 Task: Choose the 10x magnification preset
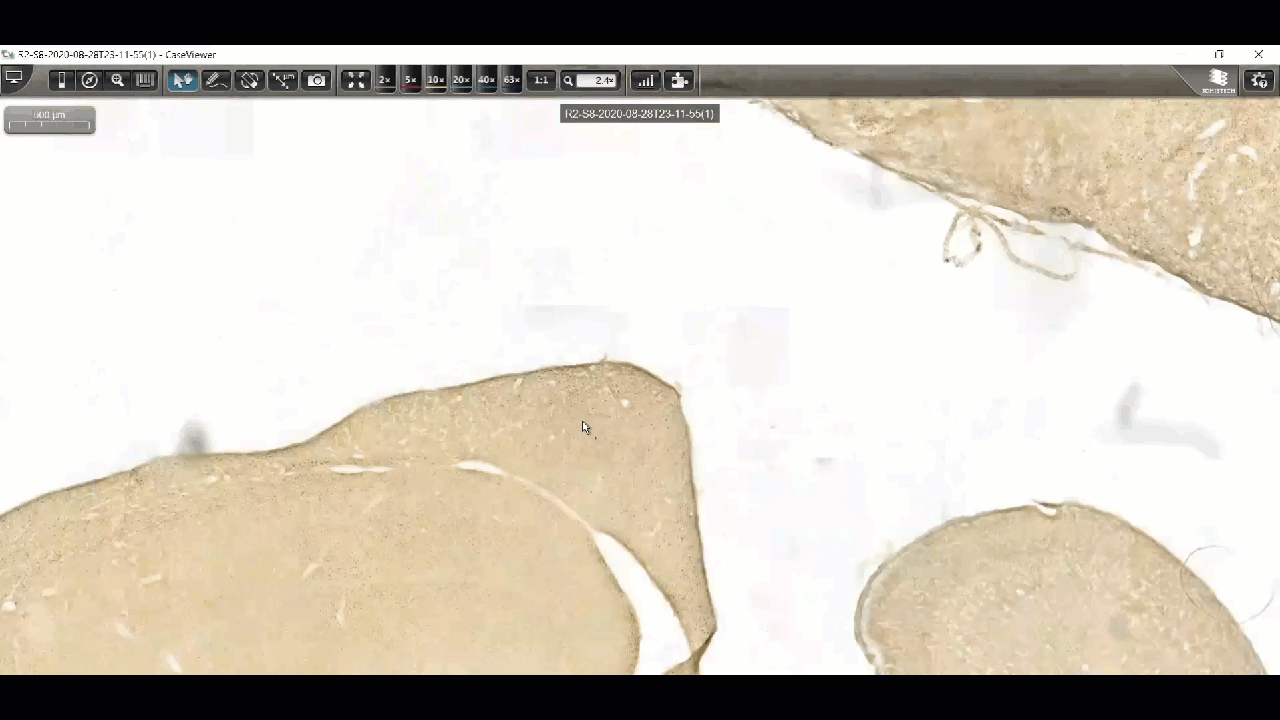[x=436, y=80]
